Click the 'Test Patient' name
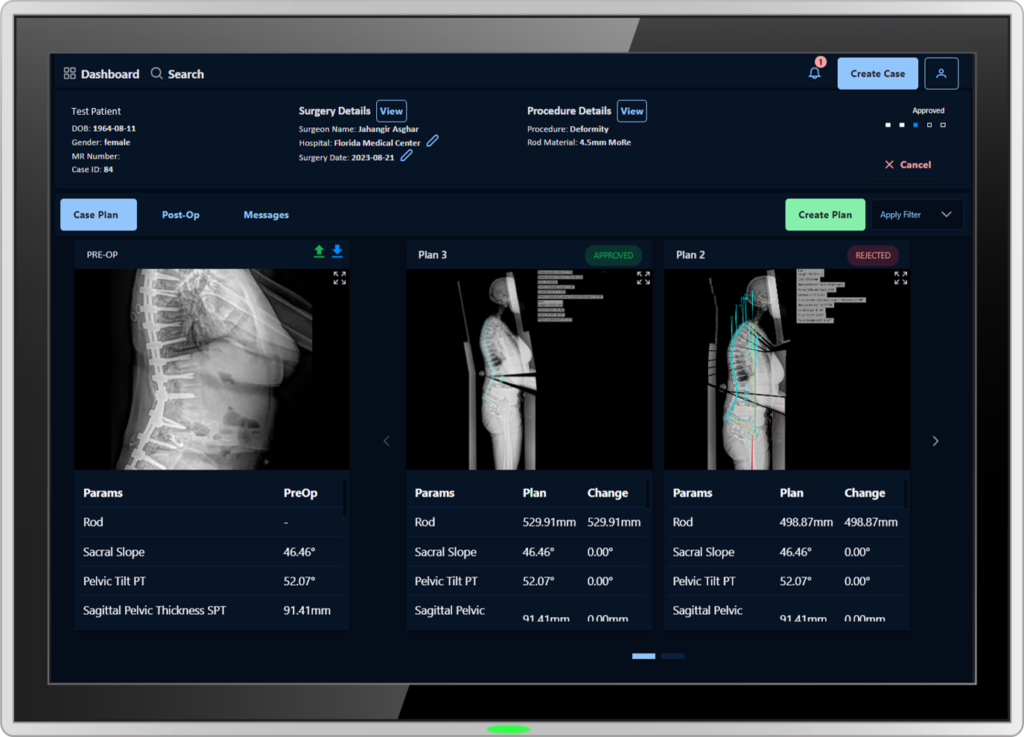 pyautogui.click(x=96, y=111)
